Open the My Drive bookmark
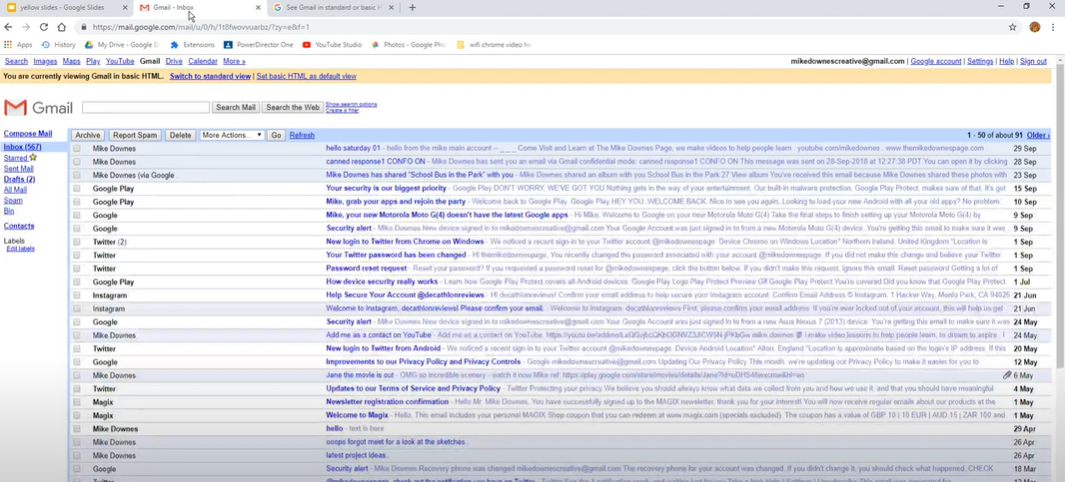1065x482 pixels. coord(122,45)
